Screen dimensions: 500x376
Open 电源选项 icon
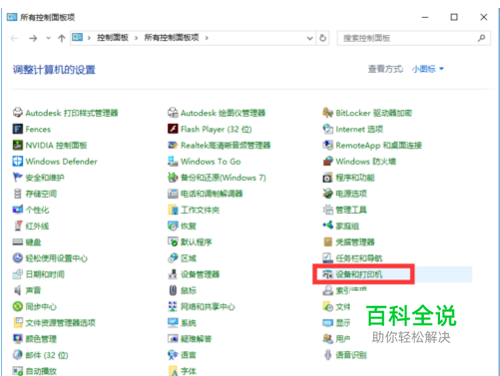tap(328, 194)
